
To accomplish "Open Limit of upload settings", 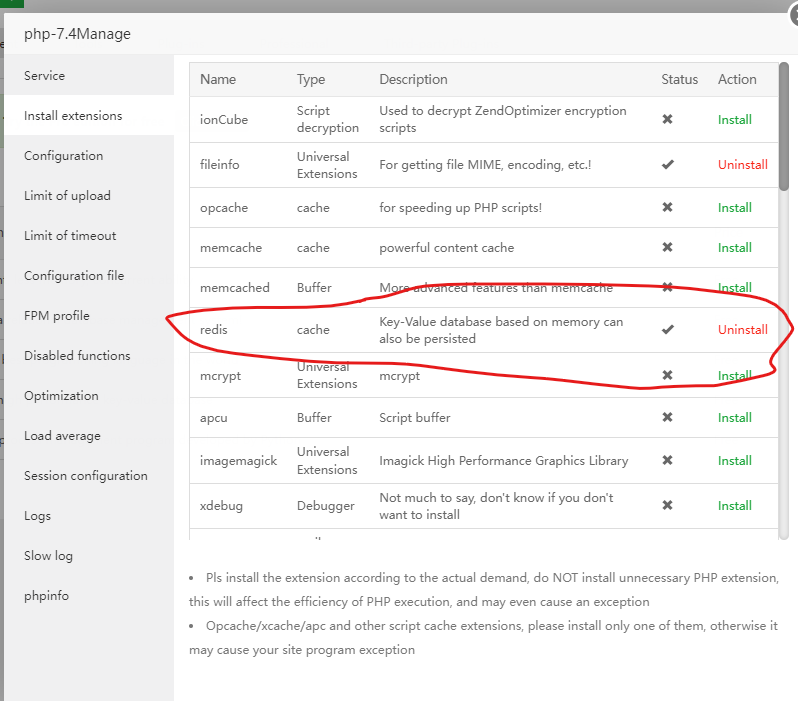I will pos(67,196).
